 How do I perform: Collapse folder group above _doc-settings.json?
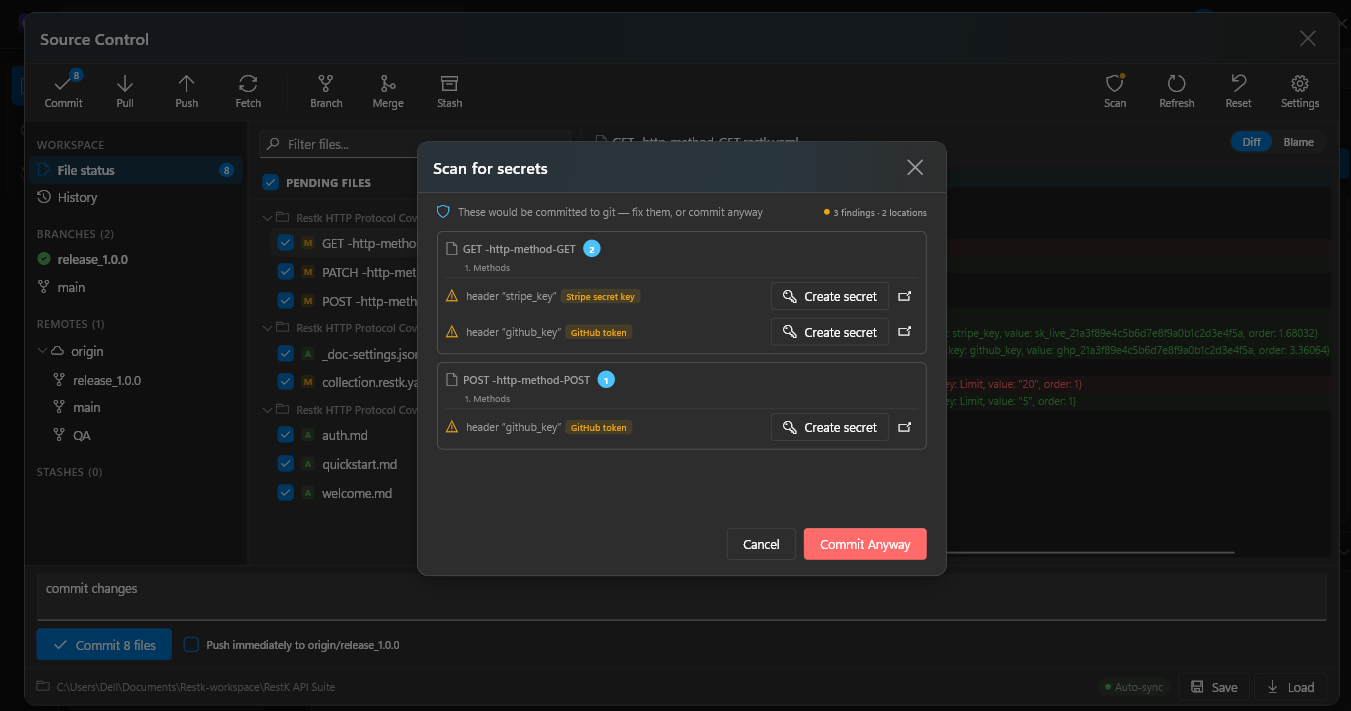point(267,327)
